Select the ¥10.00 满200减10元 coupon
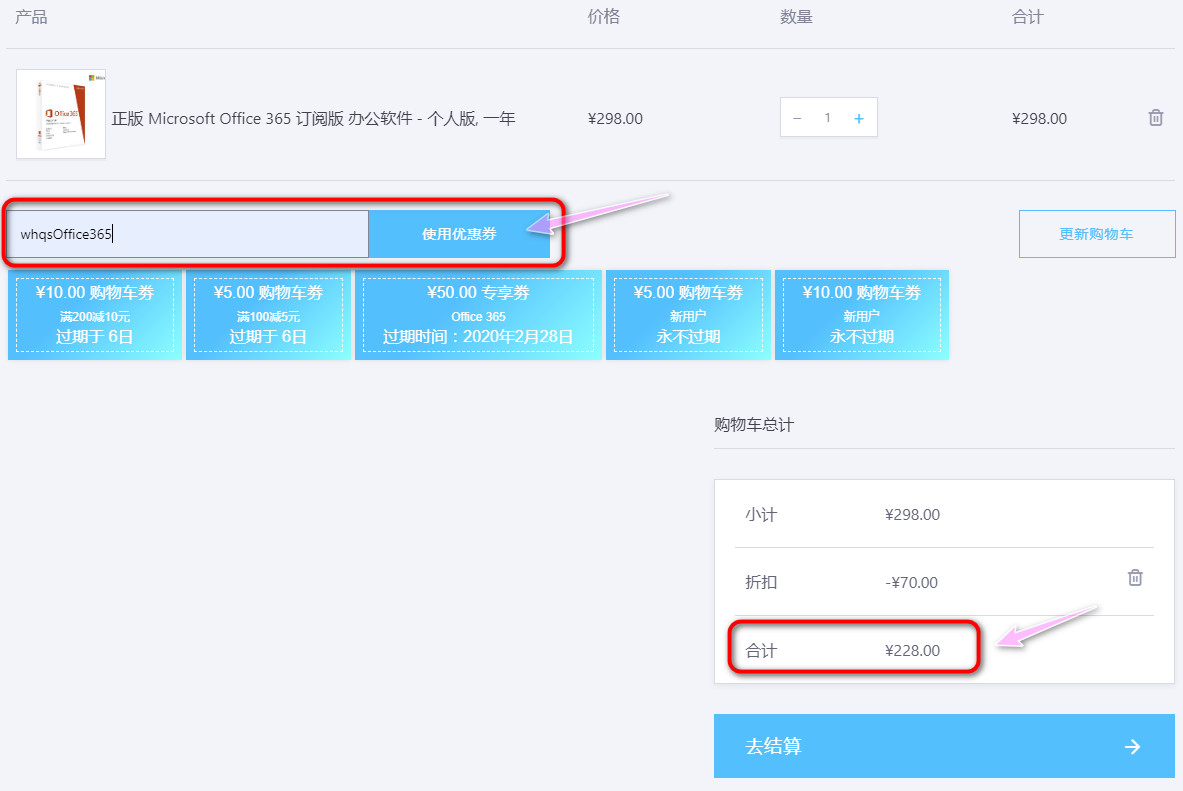This screenshot has height=791, width=1183. 95,314
